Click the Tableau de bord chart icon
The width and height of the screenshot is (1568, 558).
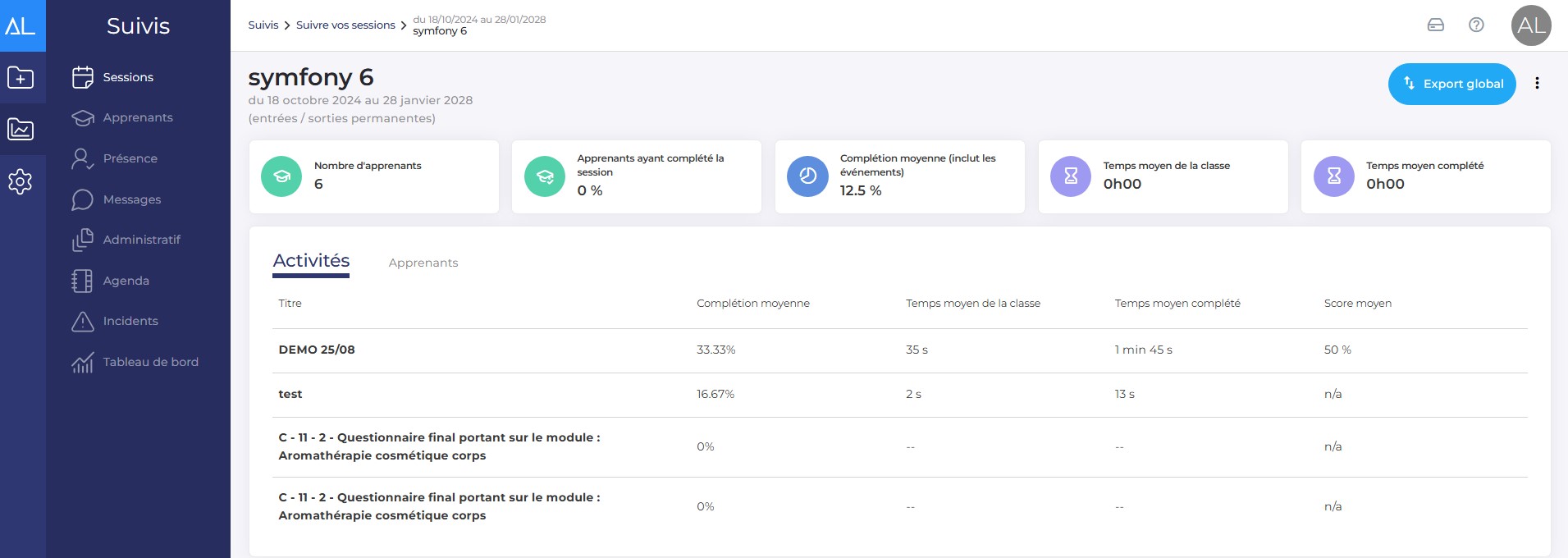(83, 362)
